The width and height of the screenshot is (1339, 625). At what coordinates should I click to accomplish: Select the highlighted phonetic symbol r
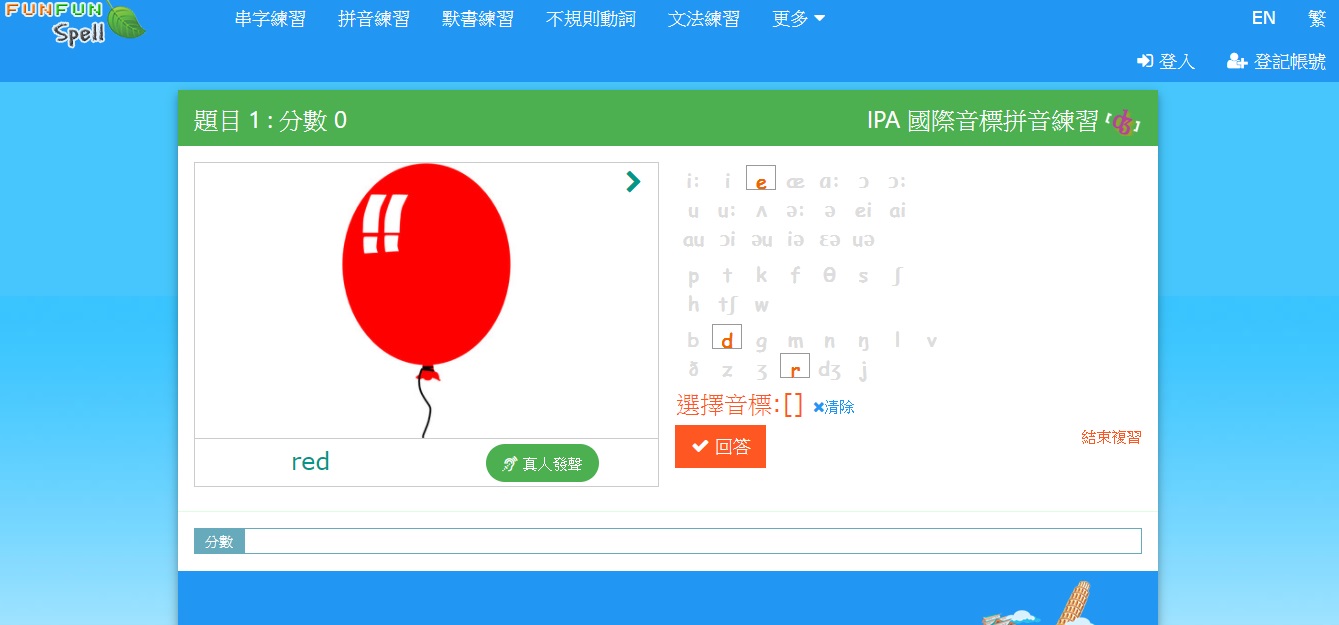tap(795, 366)
